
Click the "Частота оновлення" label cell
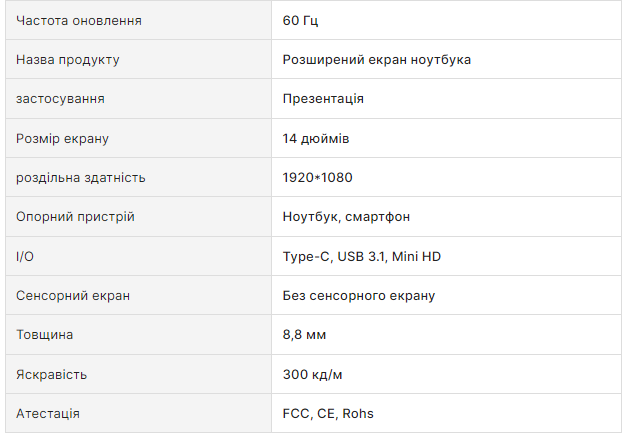pyautogui.click(x=78, y=21)
